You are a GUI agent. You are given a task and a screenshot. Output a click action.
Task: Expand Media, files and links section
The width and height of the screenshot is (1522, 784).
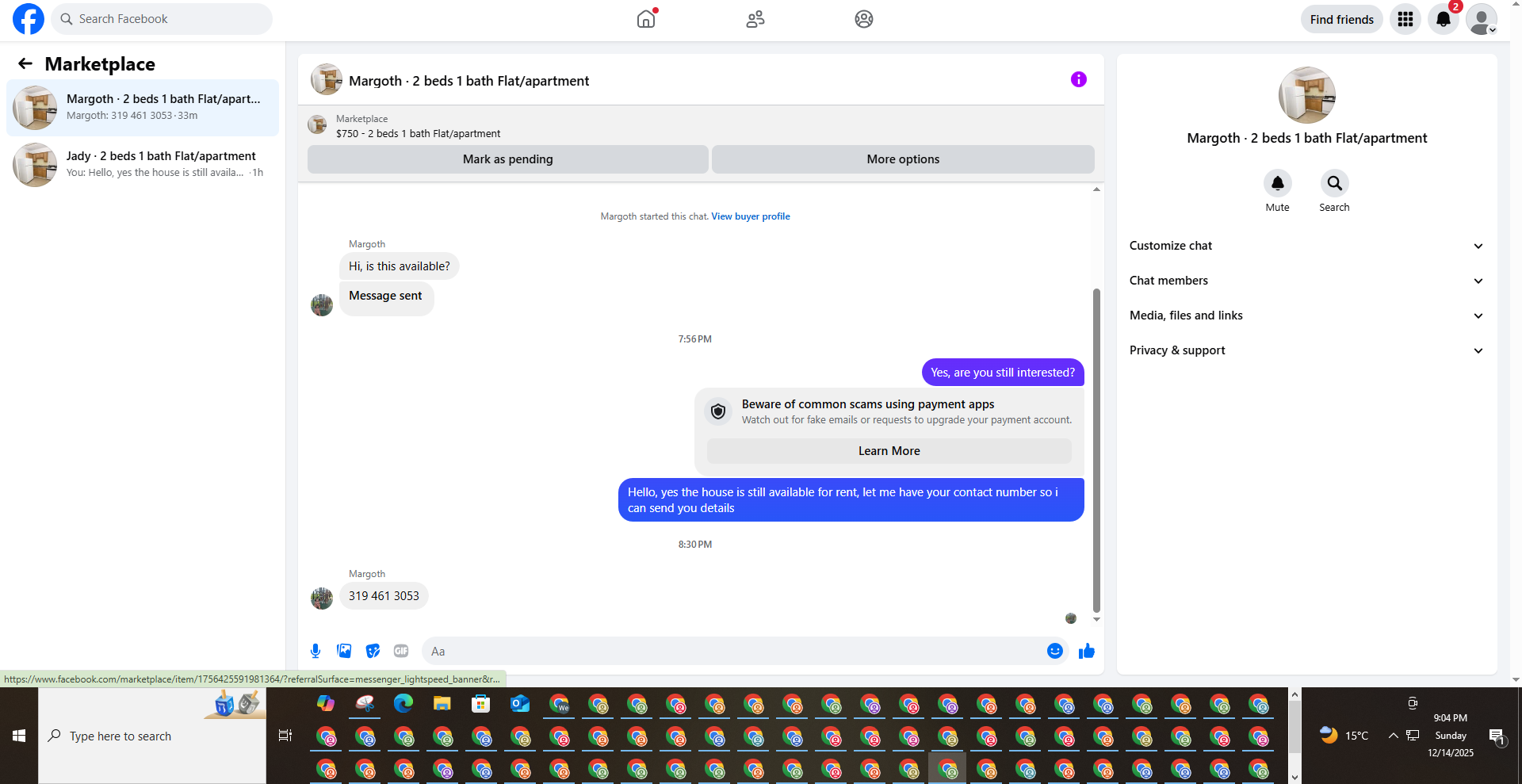click(1307, 316)
